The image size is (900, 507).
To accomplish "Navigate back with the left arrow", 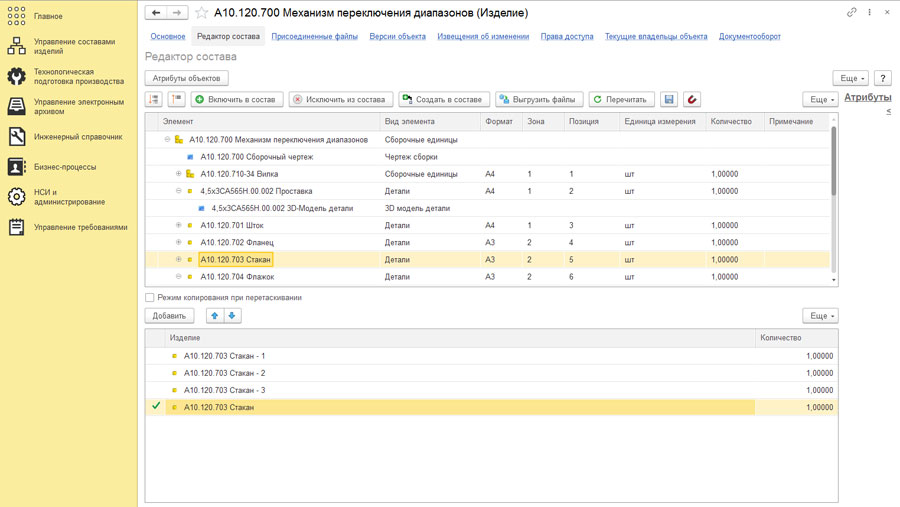I will coord(156,13).
